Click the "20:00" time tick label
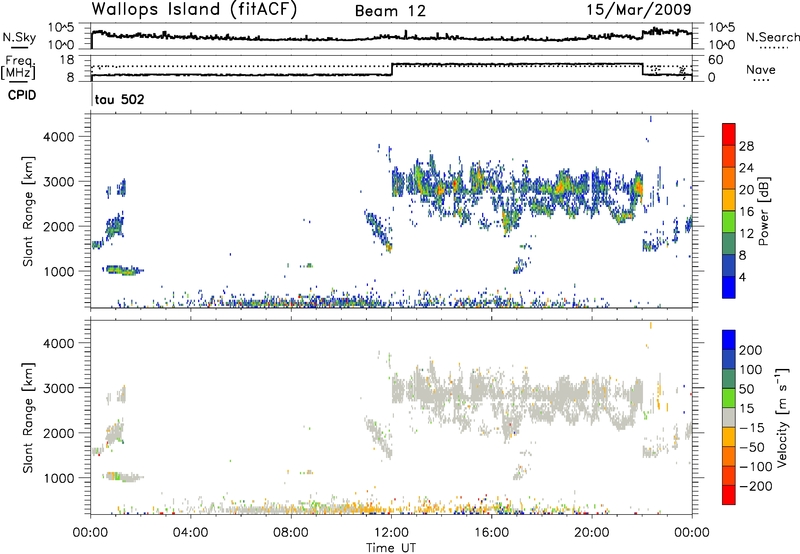 pos(591,533)
